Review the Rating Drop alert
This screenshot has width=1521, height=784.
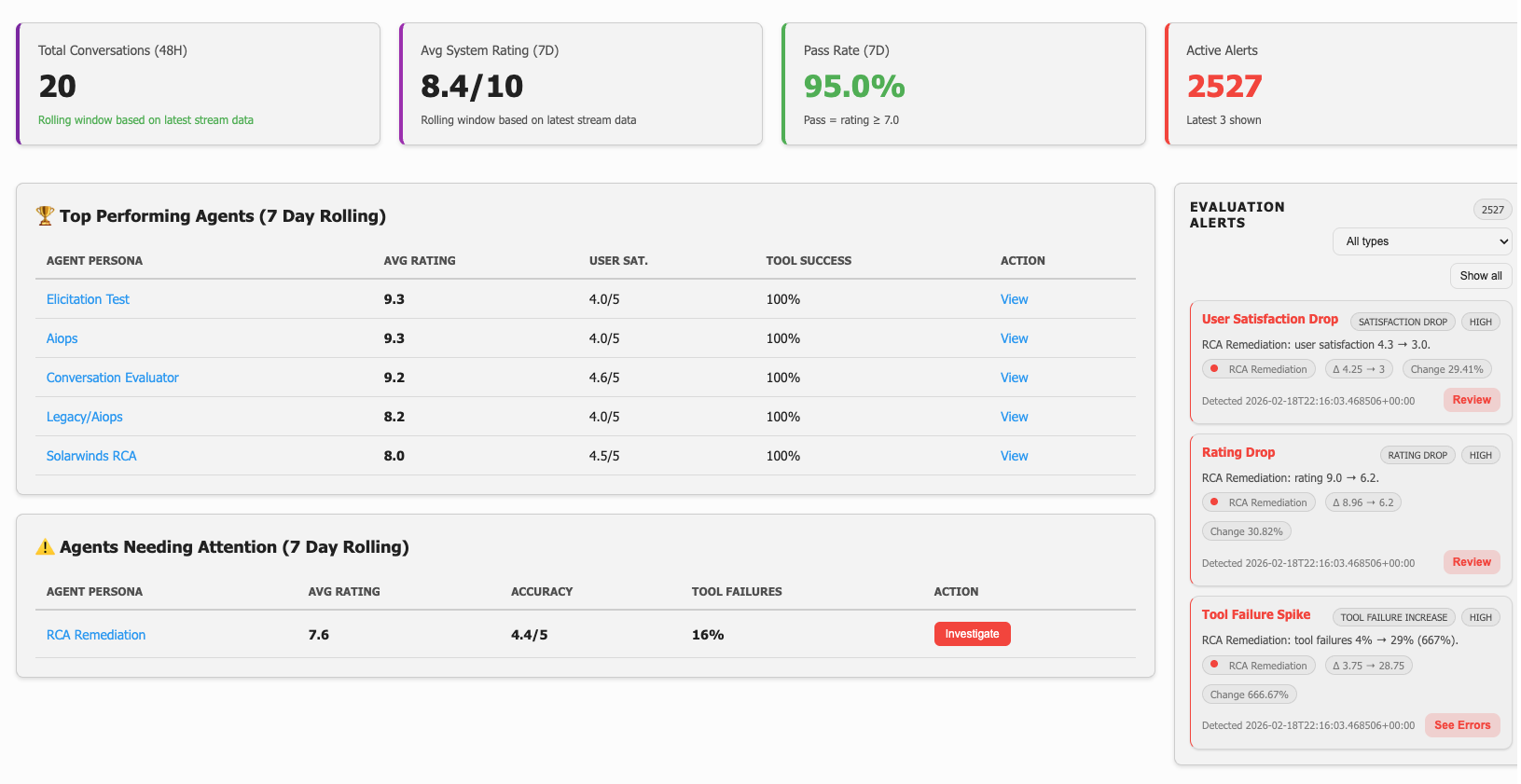1471,562
